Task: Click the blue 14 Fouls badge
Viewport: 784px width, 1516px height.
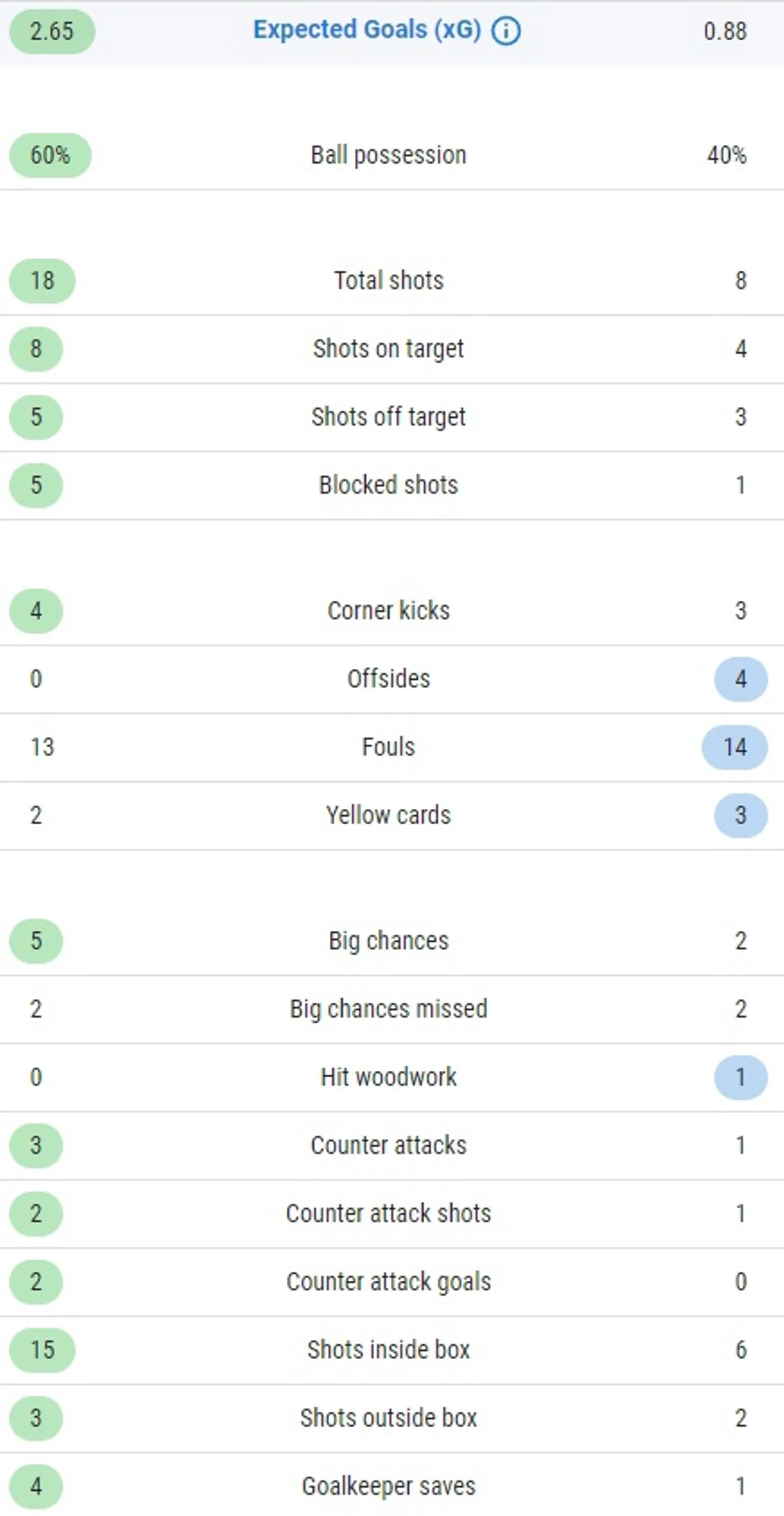Action: [x=735, y=748]
